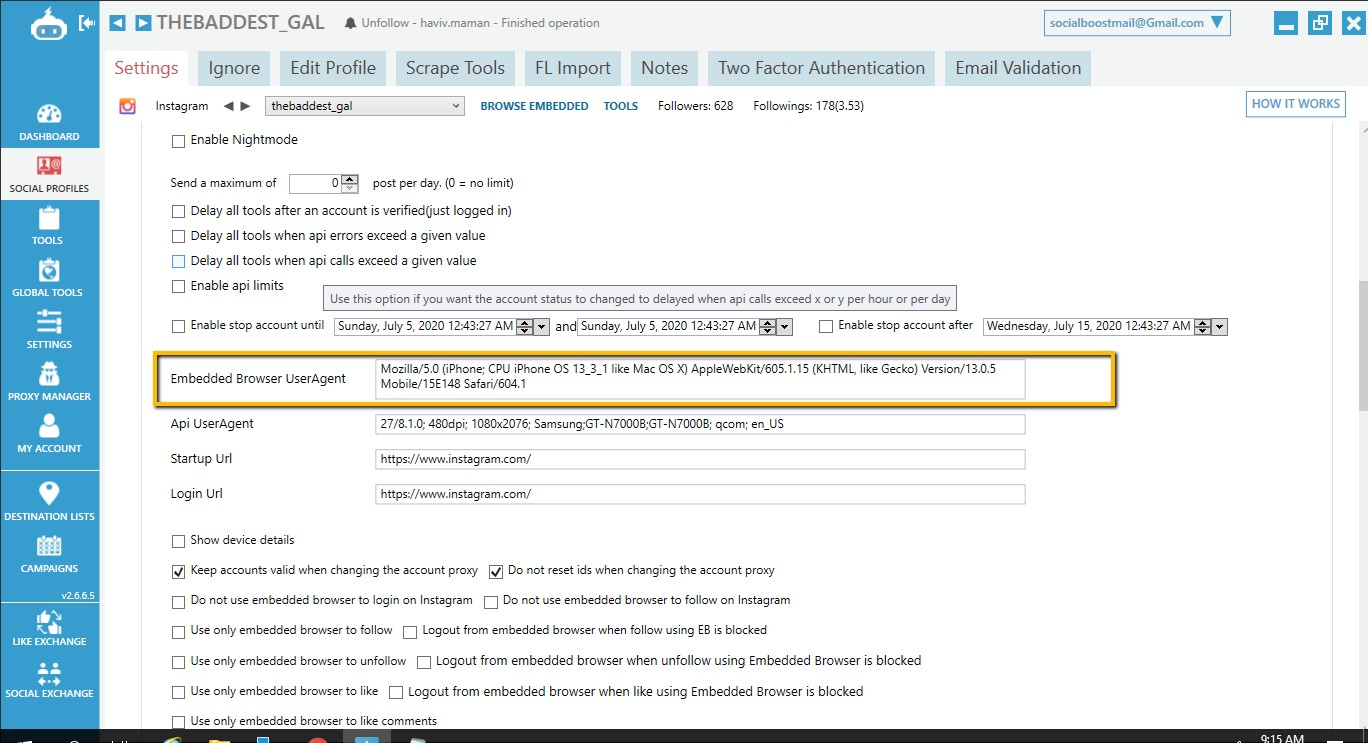This screenshot has width=1368, height=743.
Task: Open socialboostmail@Gmail.com account dropdown
Action: tap(1136, 22)
